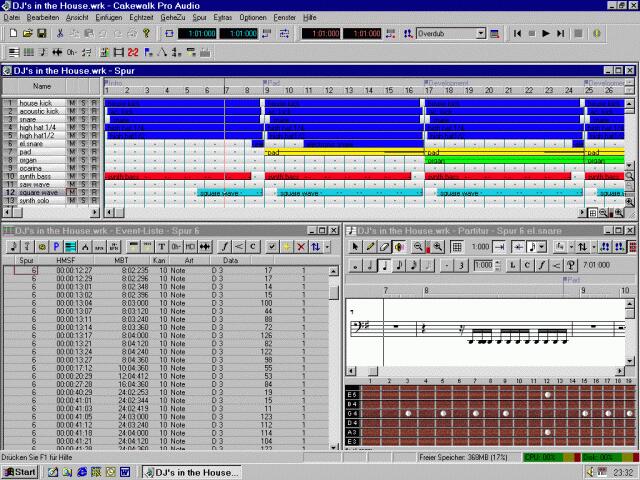Open the Optionen menu
640x480 pixels.
coord(253,18)
